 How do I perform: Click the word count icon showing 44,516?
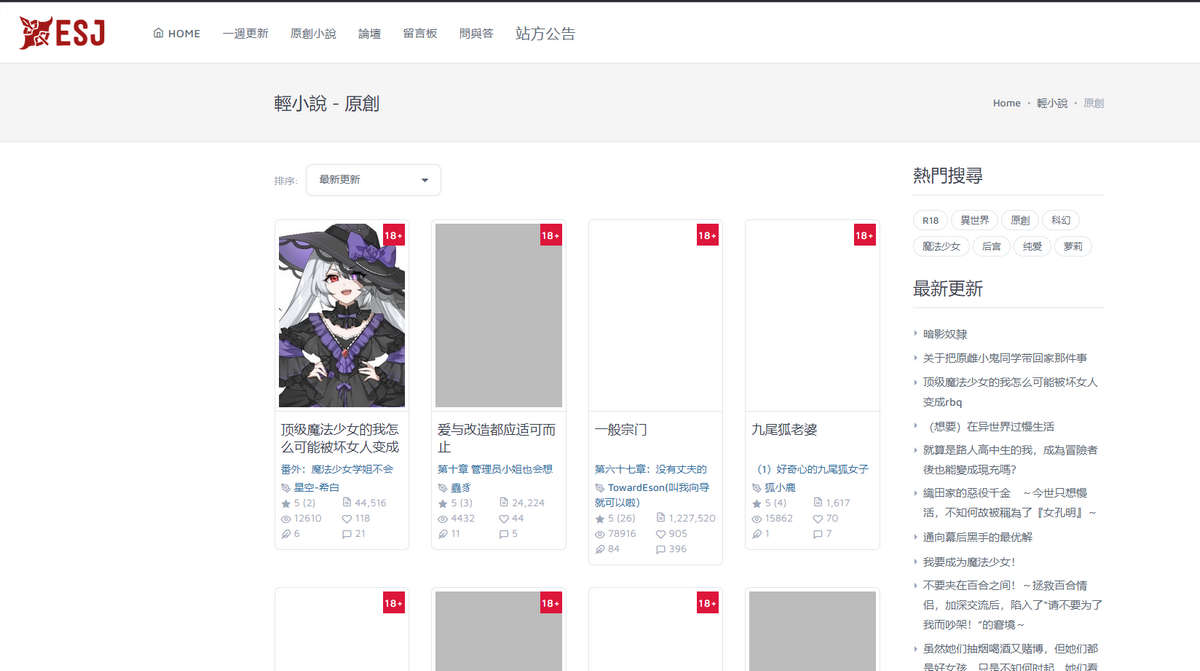347,503
